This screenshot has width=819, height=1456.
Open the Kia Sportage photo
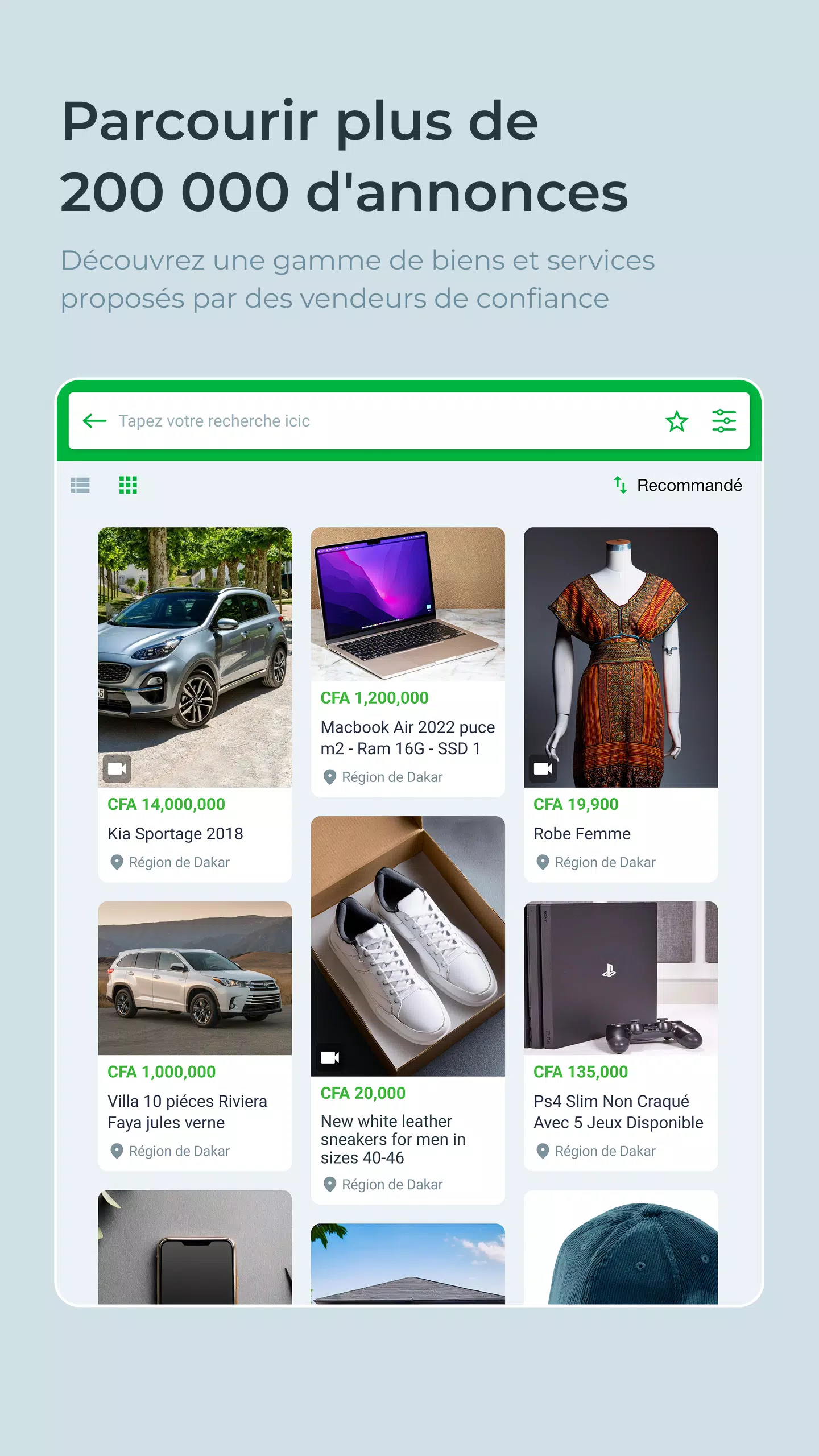195,657
